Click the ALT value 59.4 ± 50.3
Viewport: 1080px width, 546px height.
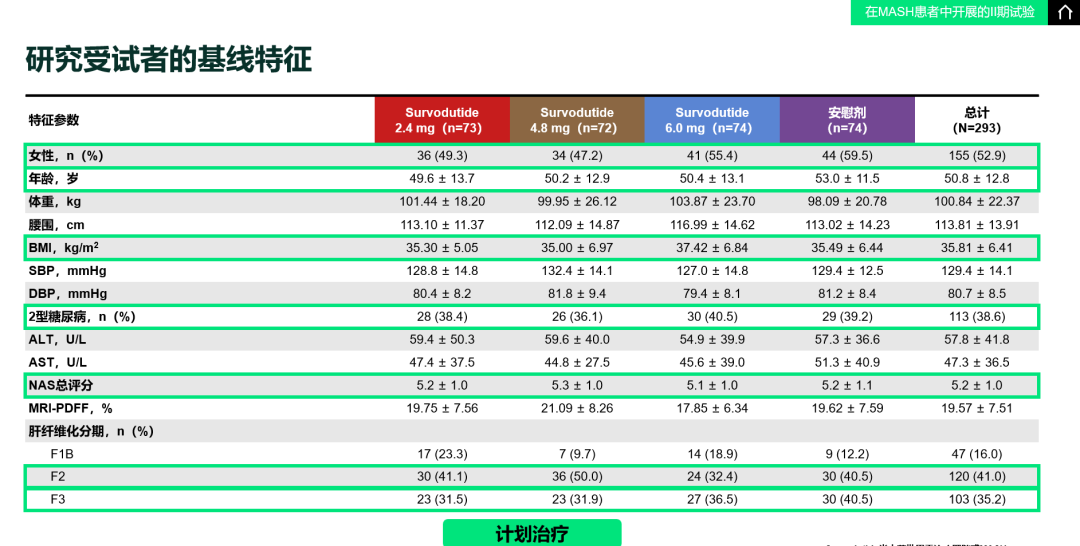pos(442,339)
